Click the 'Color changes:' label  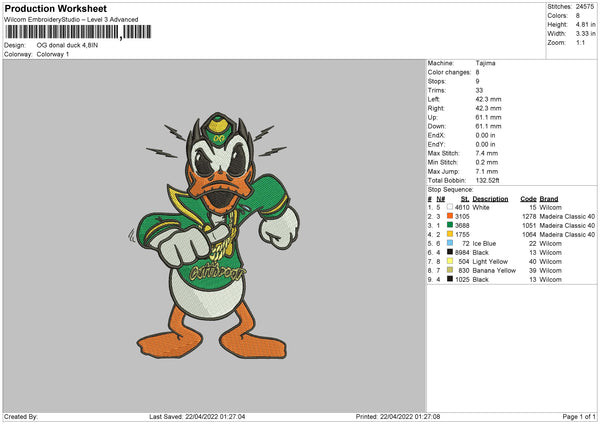pos(449,72)
